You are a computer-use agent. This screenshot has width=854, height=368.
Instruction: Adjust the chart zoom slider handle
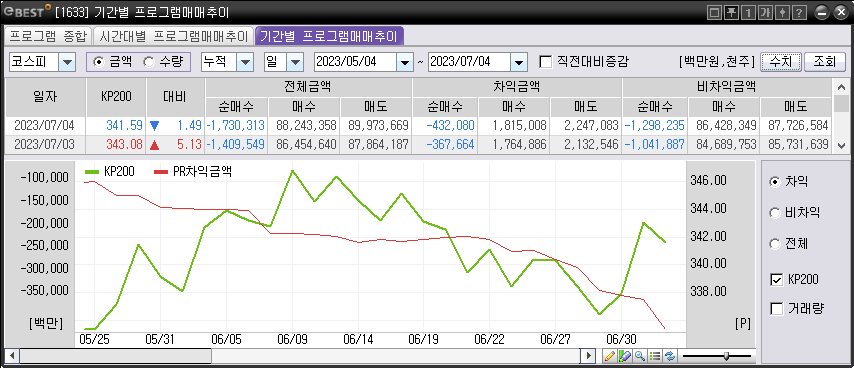coord(726,357)
